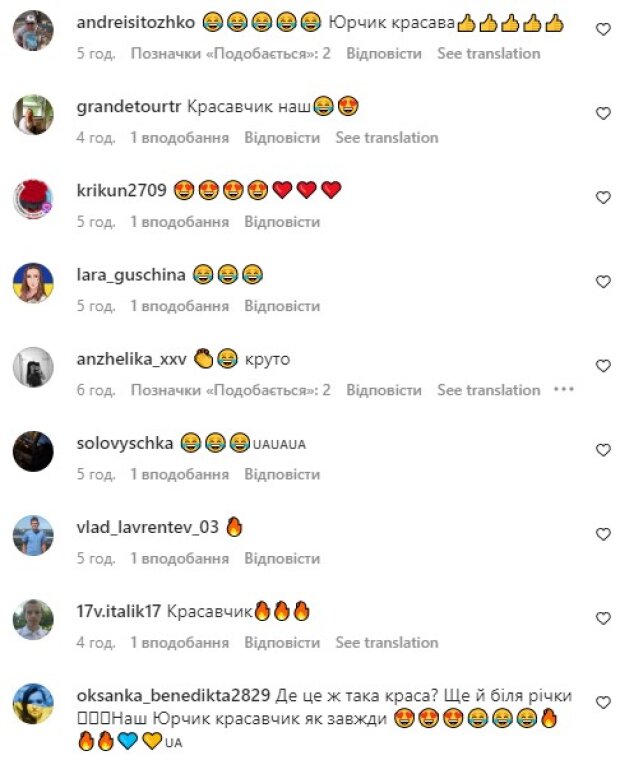The image size is (620, 760).
Task: Like lara_guschina's comment
Action: pyautogui.click(x=603, y=282)
